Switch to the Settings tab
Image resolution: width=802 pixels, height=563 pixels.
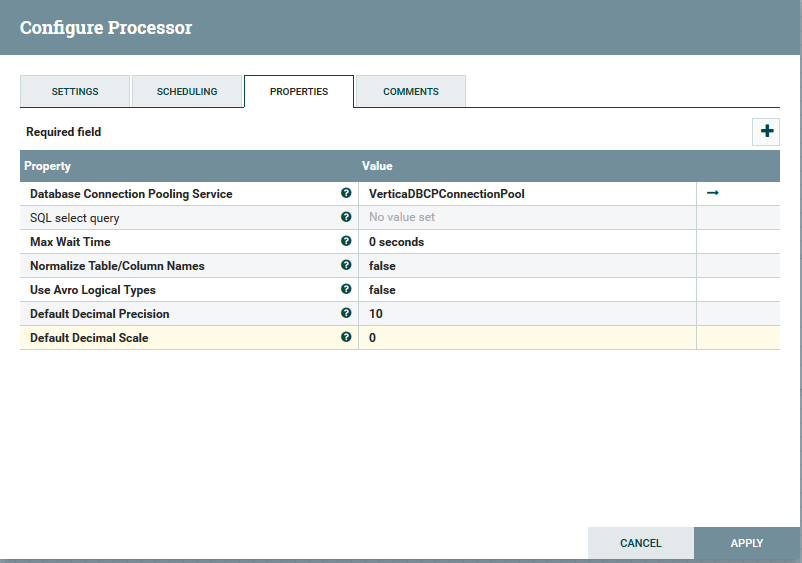point(75,91)
